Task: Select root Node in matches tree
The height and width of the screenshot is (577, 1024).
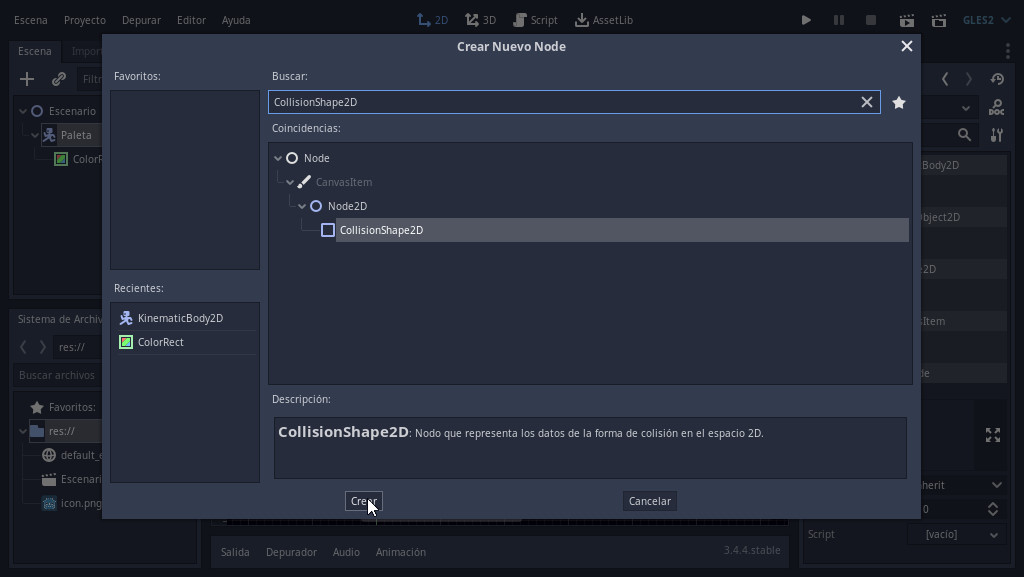Action: (316, 158)
